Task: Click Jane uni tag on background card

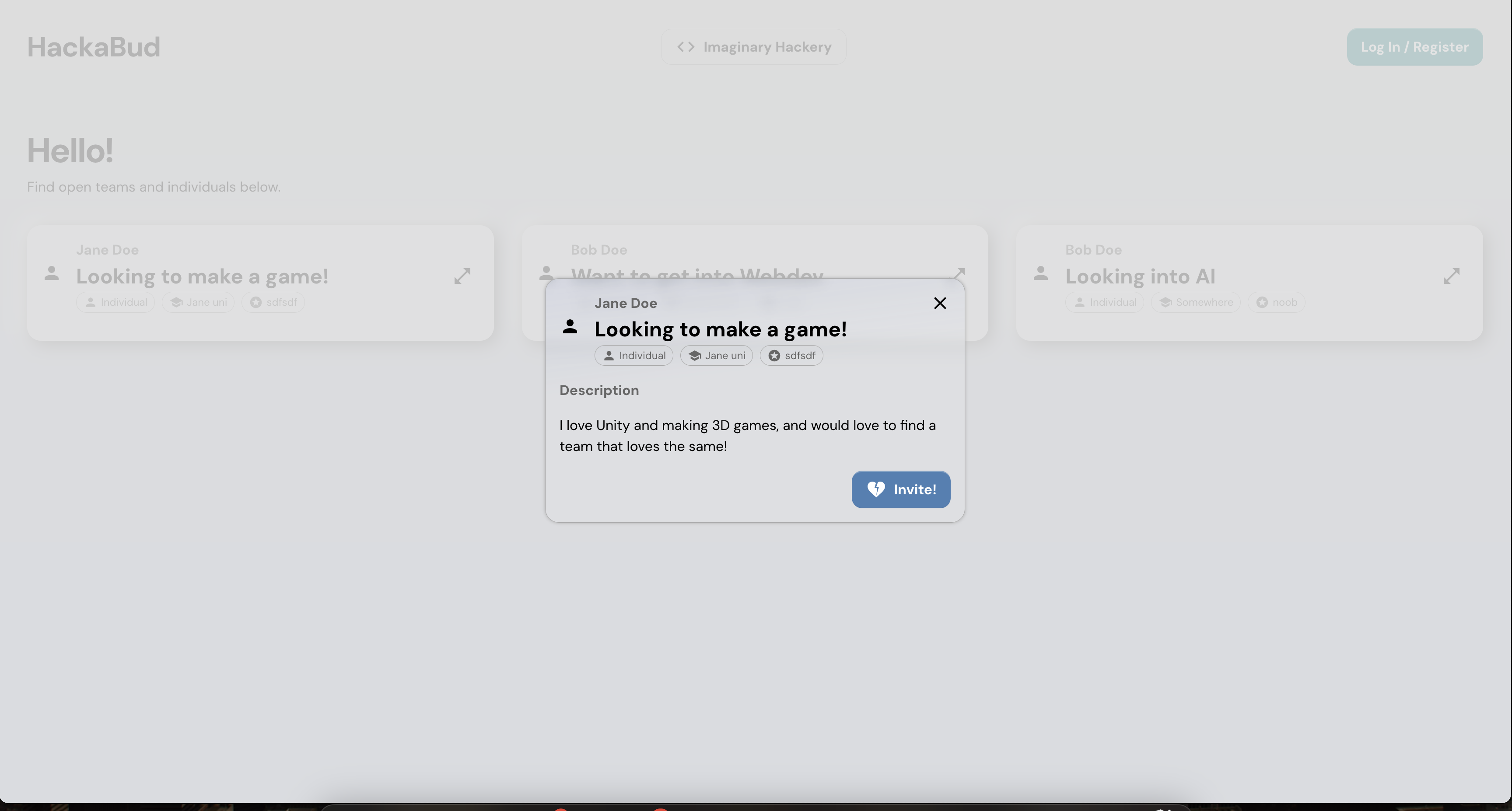Action: [198, 302]
